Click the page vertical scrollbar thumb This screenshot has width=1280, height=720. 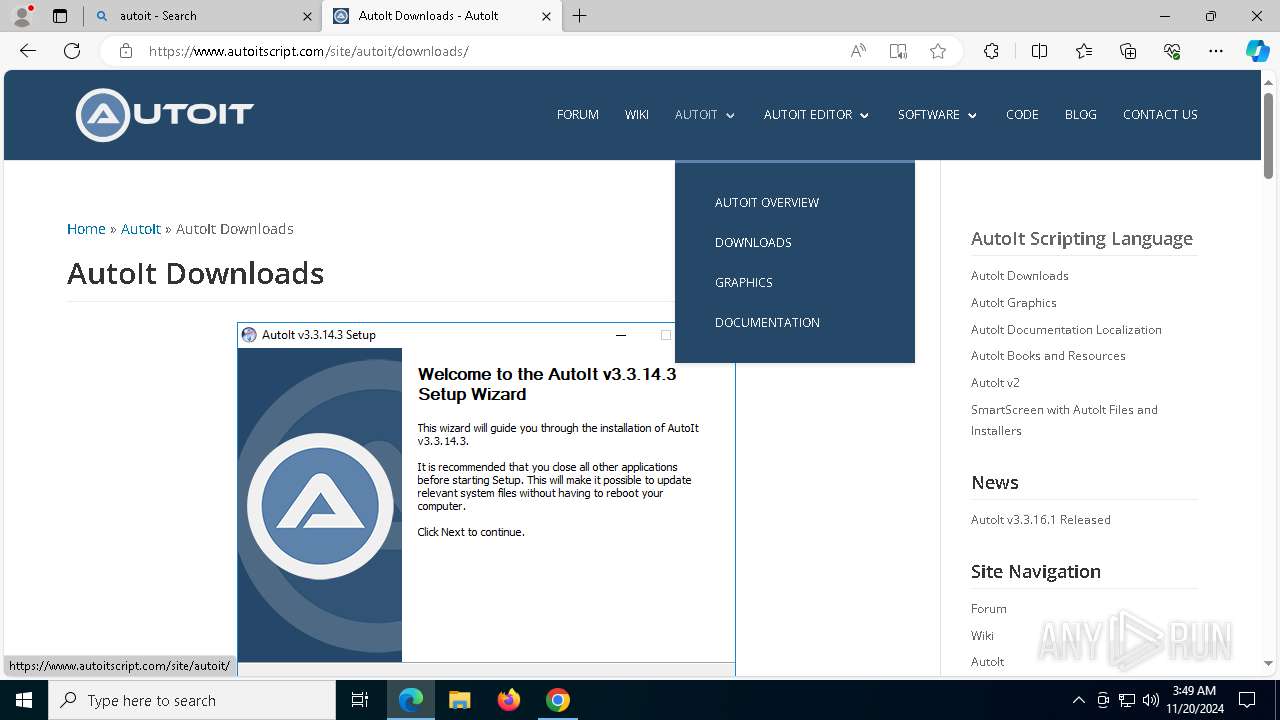click(1268, 135)
